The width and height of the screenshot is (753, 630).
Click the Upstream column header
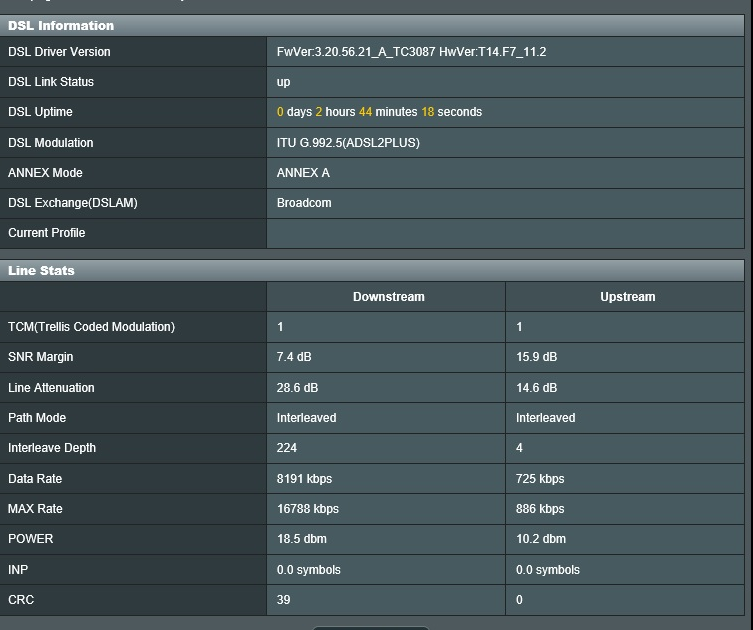627,297
